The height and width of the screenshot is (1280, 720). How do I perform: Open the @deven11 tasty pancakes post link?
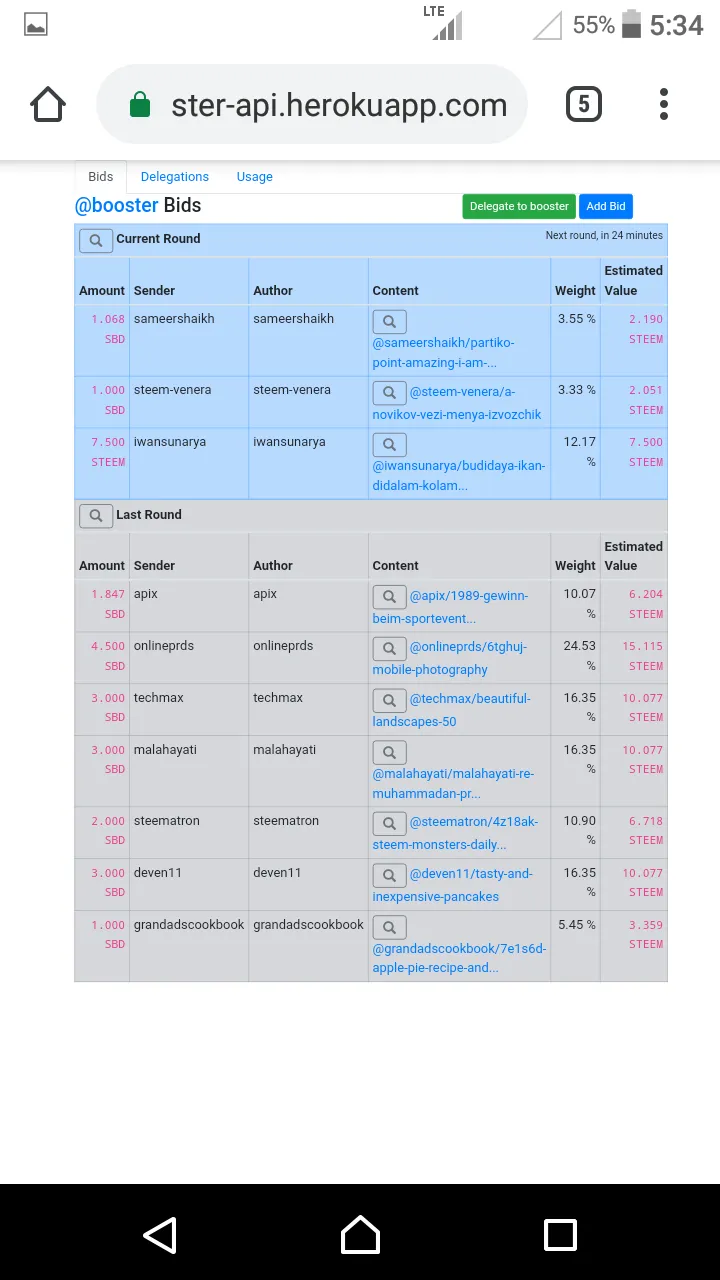452,885
